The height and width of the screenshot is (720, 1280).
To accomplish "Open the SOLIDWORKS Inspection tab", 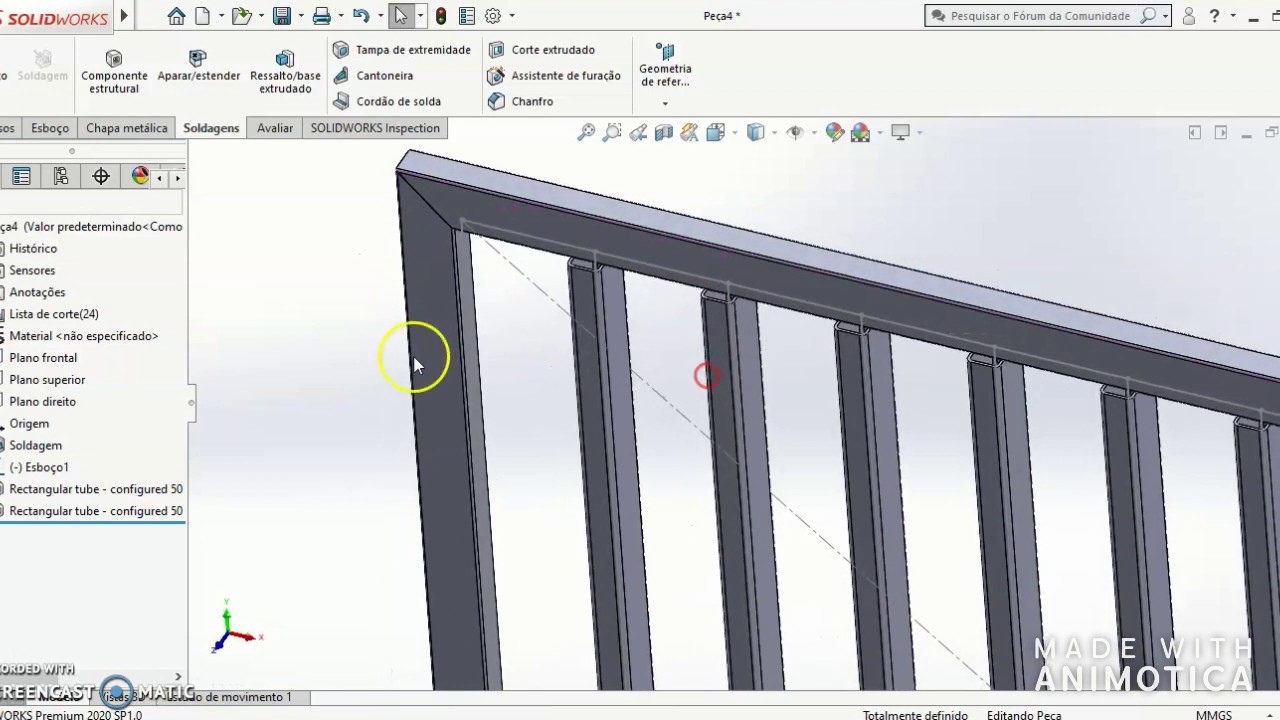I will 375,128.
